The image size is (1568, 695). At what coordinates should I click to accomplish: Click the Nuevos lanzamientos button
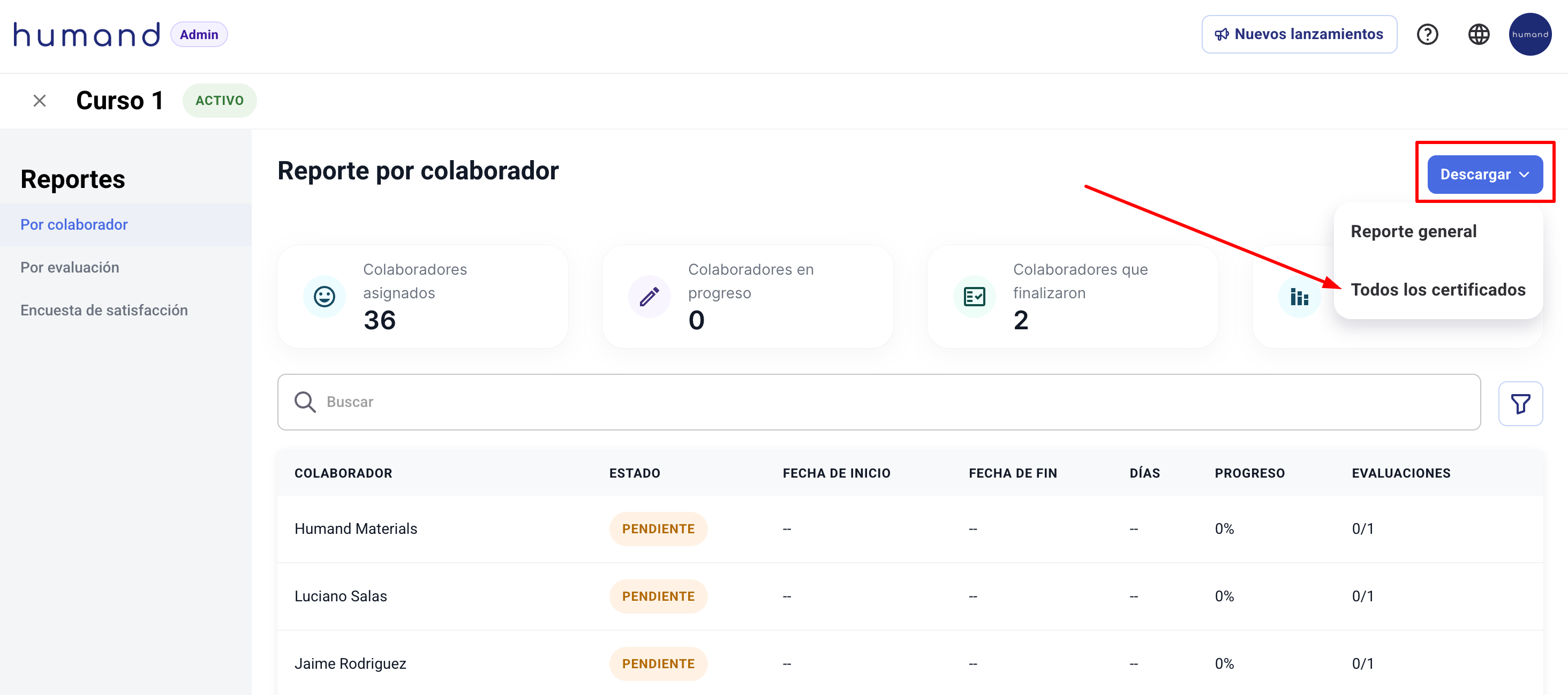(1299, 35)
